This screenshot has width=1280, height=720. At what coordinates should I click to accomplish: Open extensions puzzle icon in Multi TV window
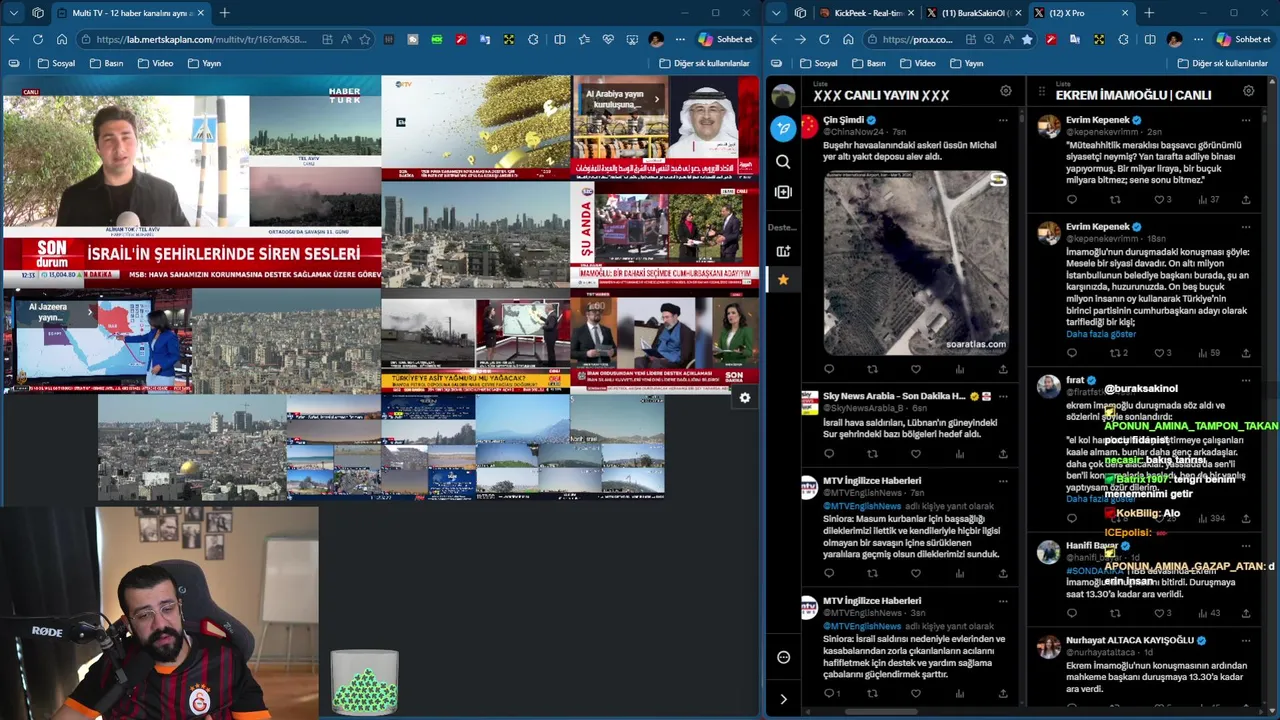click(x=533, y=39)
